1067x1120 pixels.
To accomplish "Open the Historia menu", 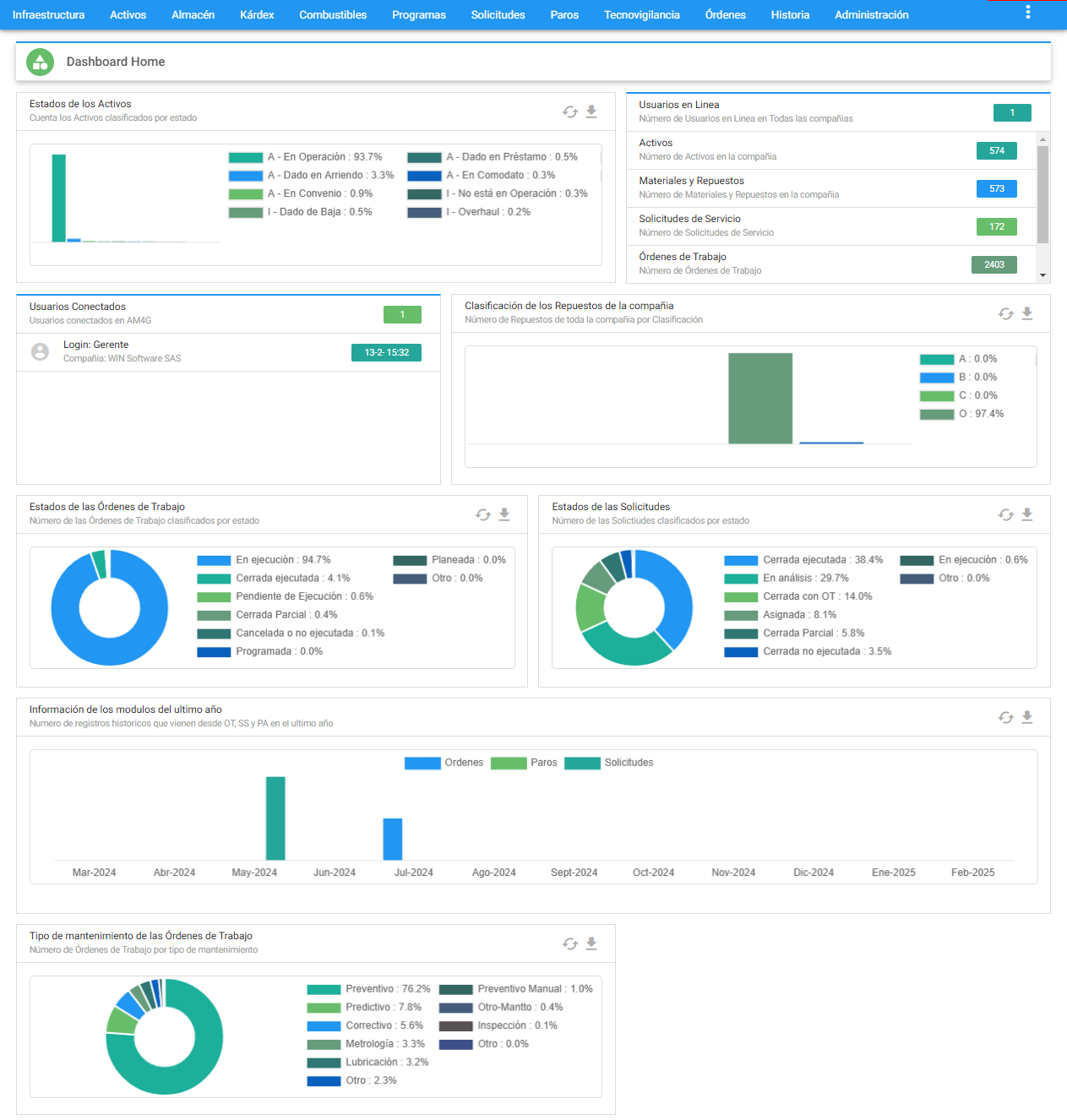I will 790,15.
